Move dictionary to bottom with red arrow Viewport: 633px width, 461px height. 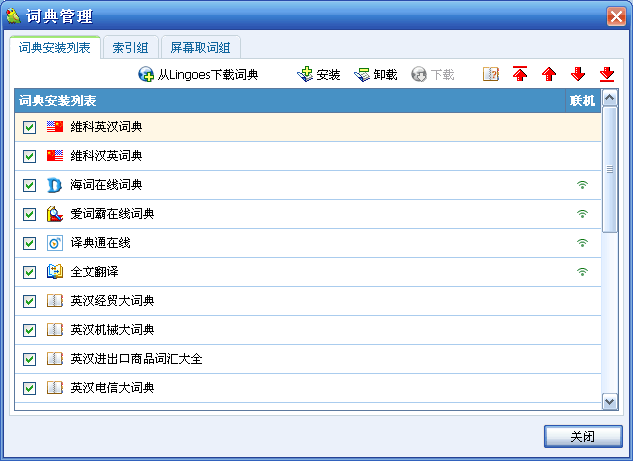coord(607,74)
